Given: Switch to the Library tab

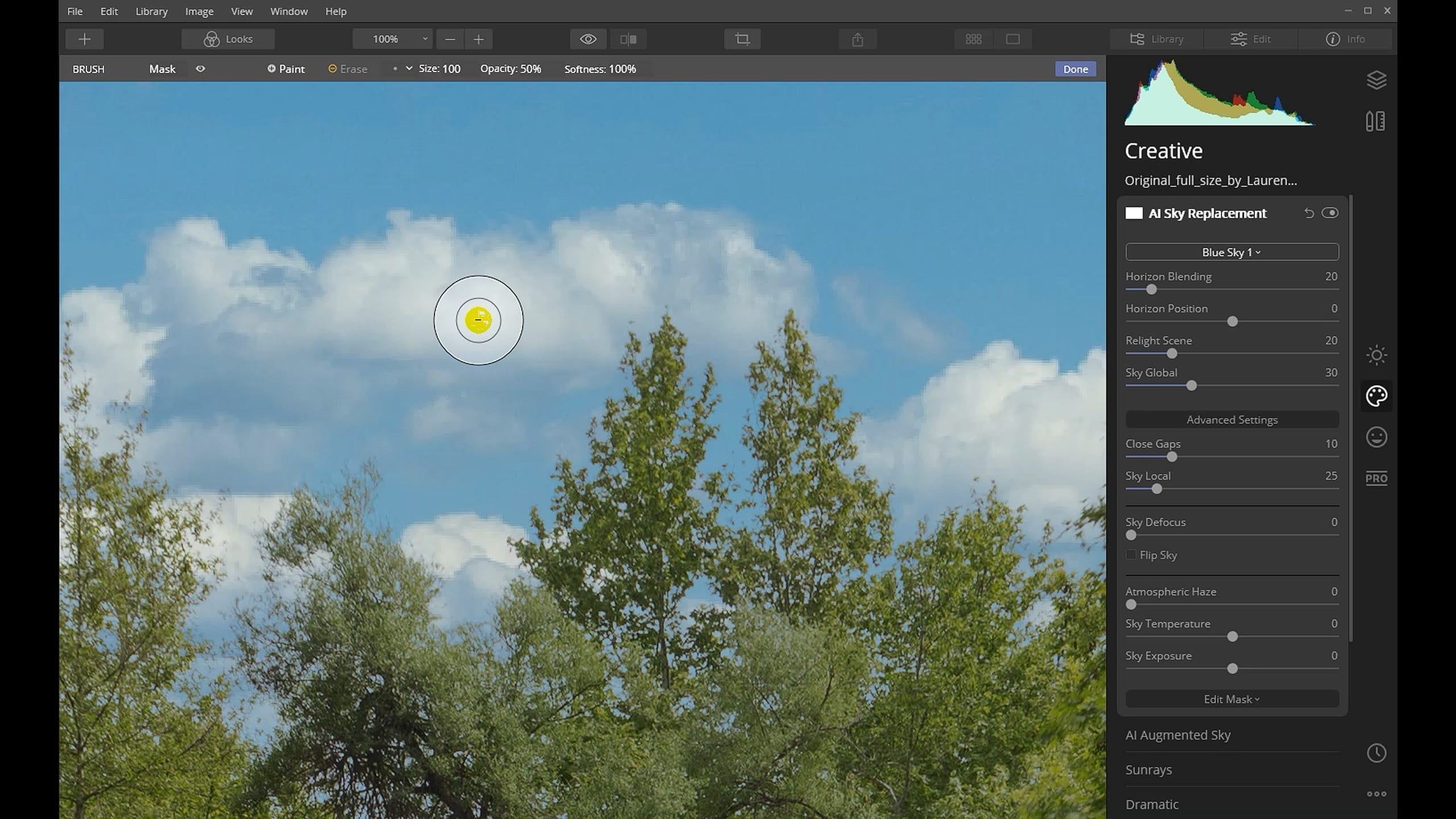Looking at the screenshot, I should (x=1156, y=39).
